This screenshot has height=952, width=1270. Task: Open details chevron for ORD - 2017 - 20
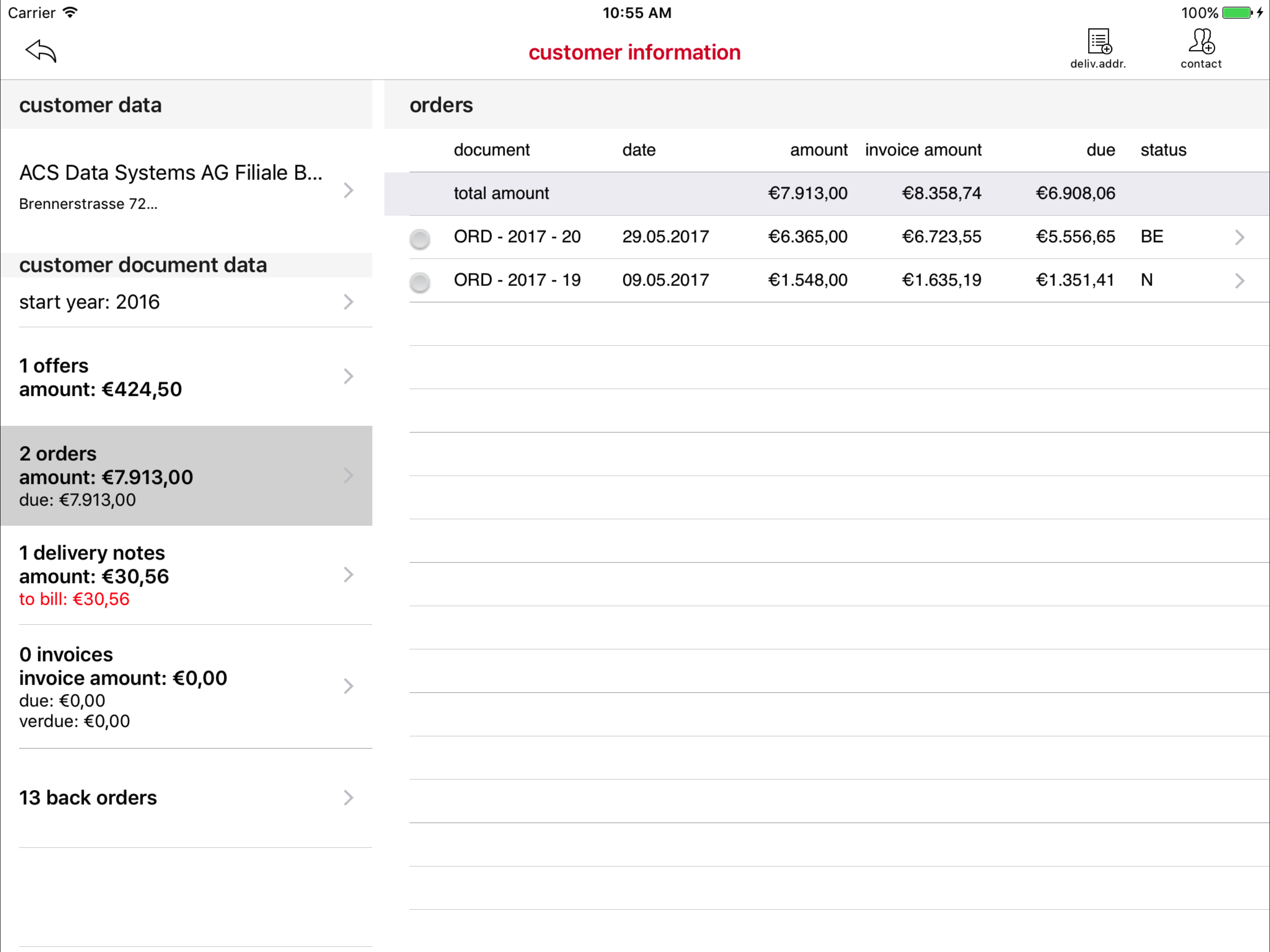[1240, 237]
